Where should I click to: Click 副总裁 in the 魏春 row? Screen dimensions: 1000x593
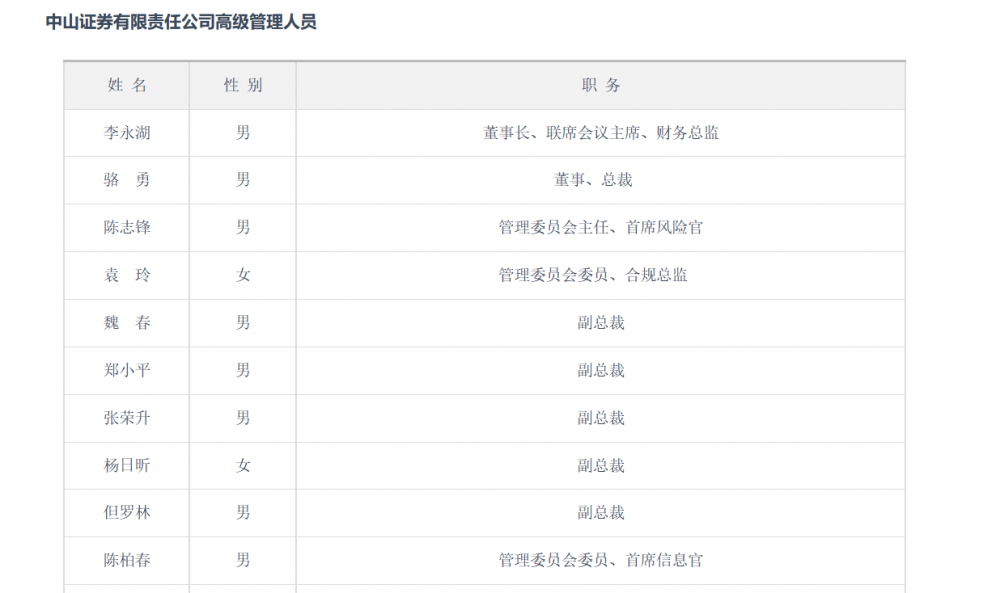(601, 323)
